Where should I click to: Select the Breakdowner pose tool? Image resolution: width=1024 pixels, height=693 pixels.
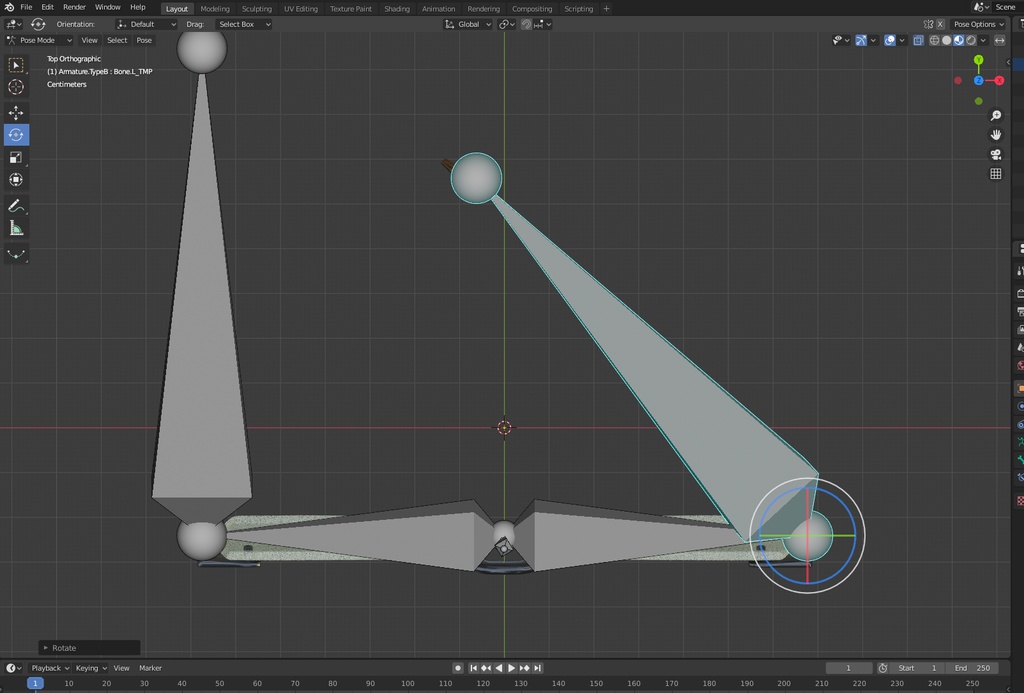click(x=16, y=254)
